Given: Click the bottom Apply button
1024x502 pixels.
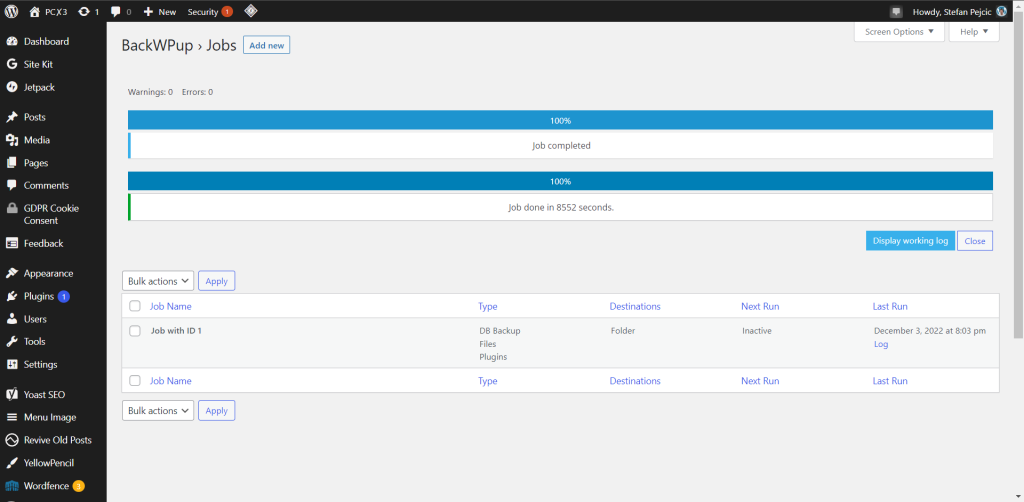Looking at the screenshot, I should 217,410.
